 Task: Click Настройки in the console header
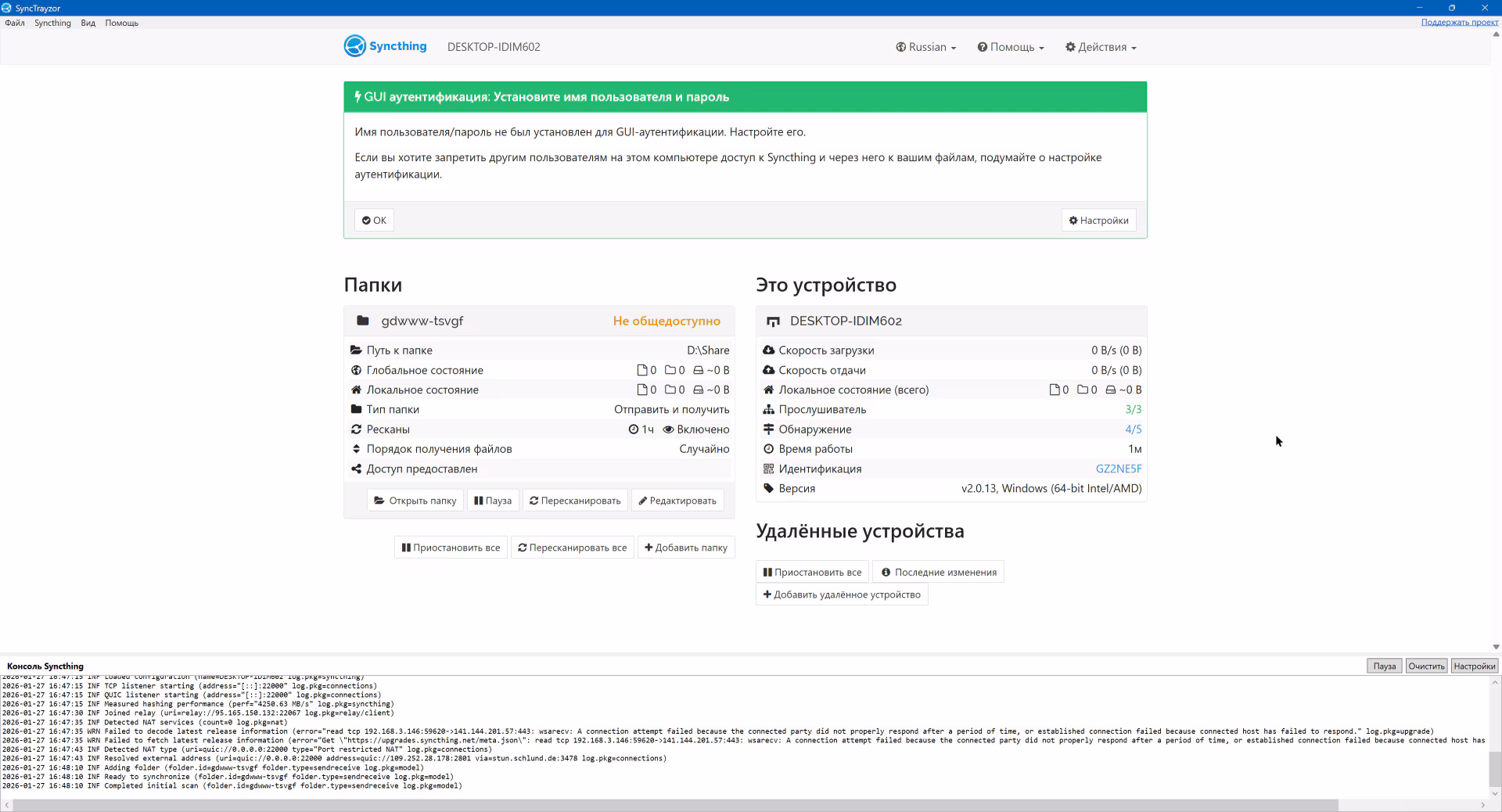(1474, 666)
